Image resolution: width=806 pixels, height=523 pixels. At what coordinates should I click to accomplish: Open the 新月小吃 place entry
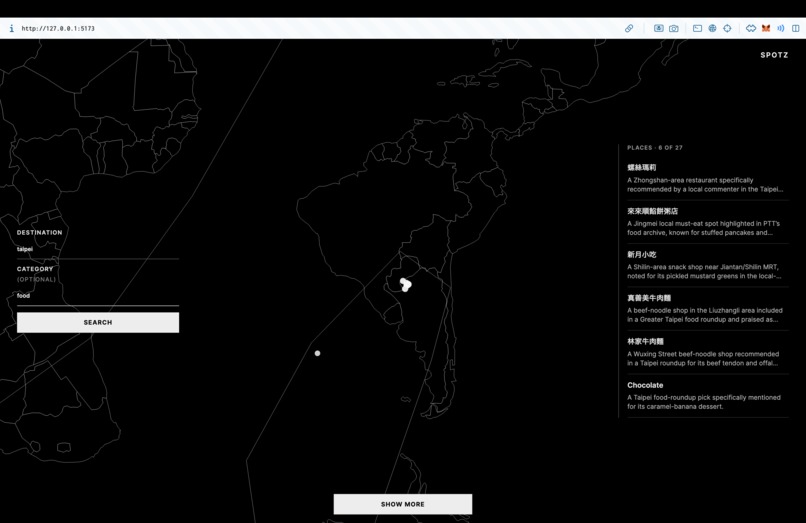708,265
